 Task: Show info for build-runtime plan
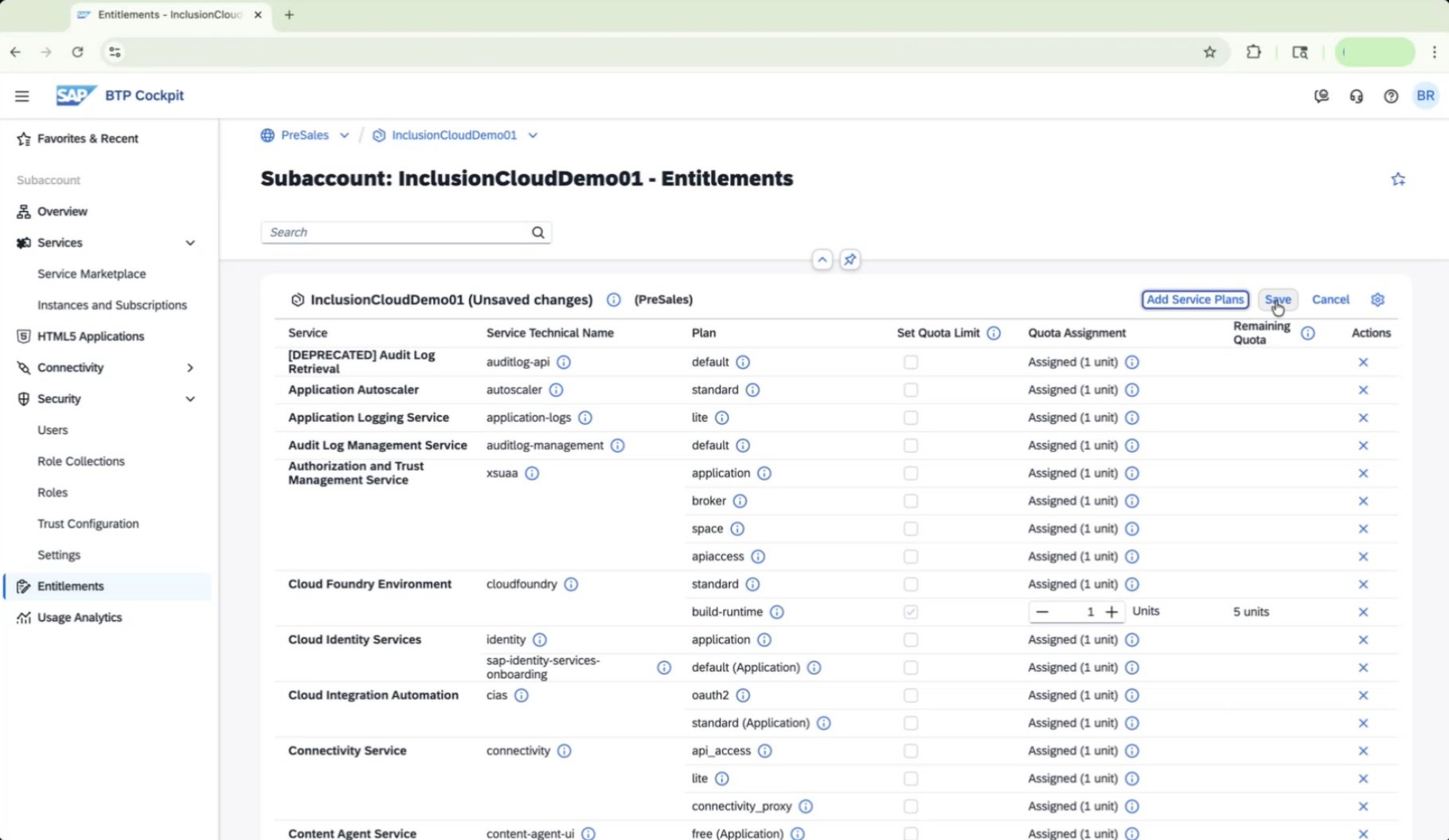point(777,612)
